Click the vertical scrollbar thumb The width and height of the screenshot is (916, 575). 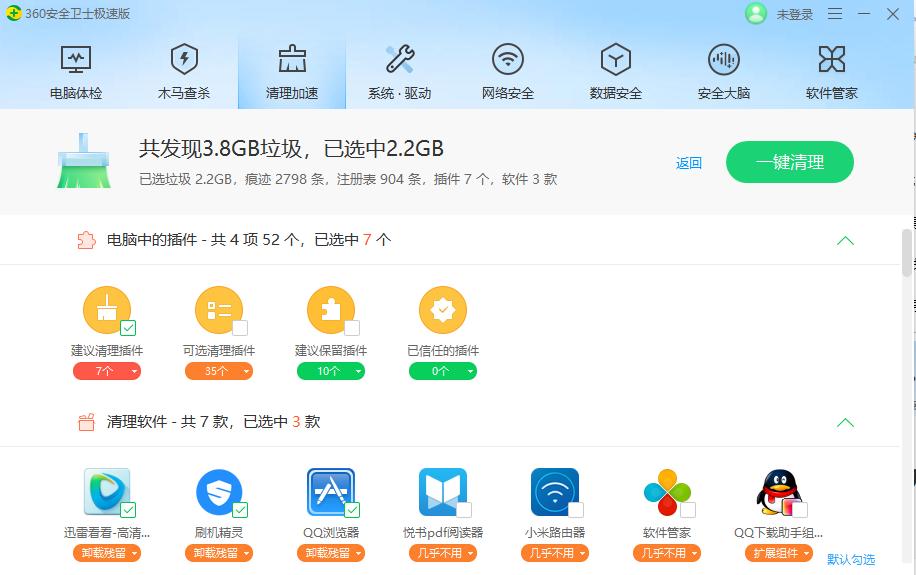coord(907,252)
